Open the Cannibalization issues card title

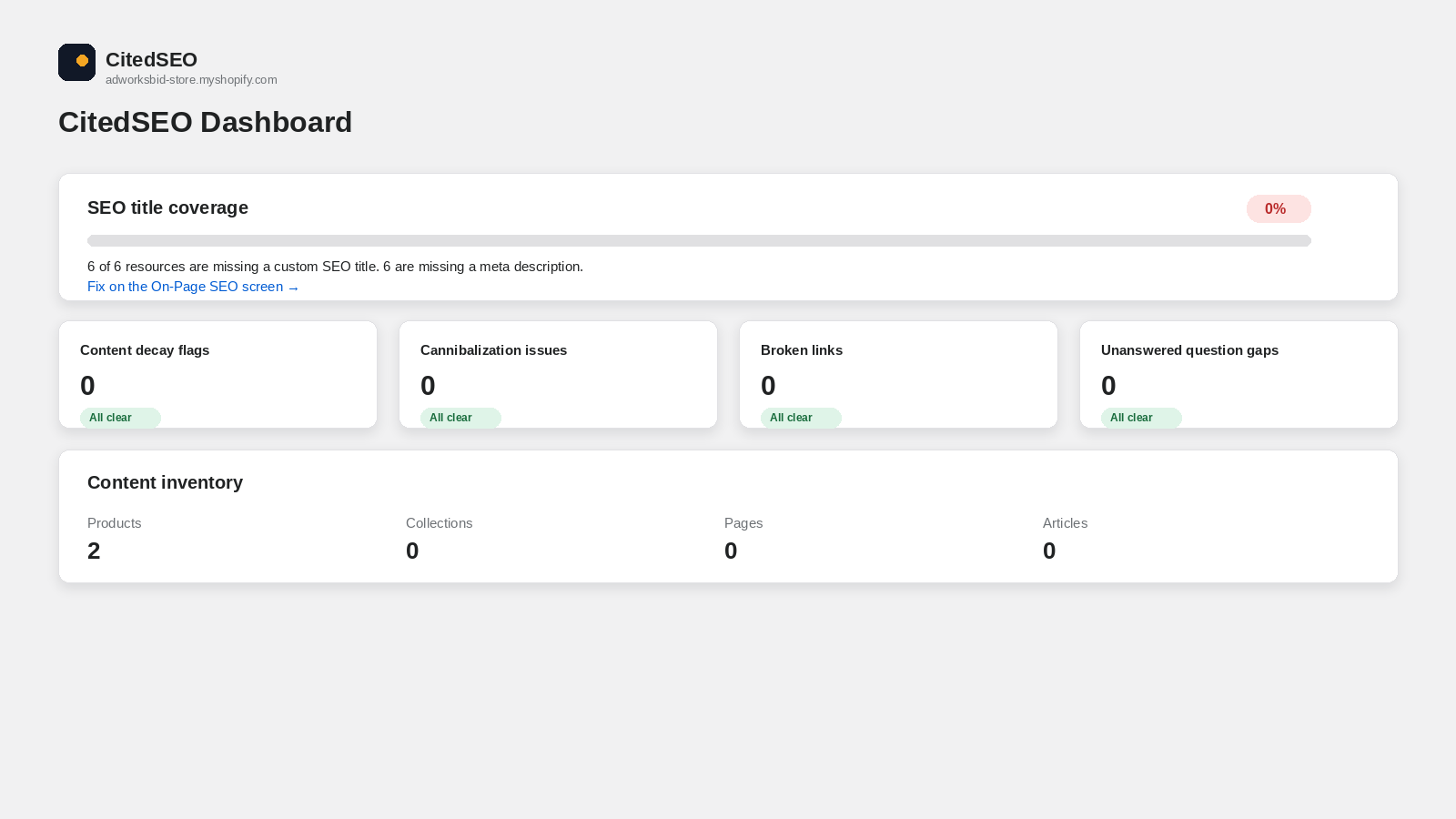[x=493, y=350]
